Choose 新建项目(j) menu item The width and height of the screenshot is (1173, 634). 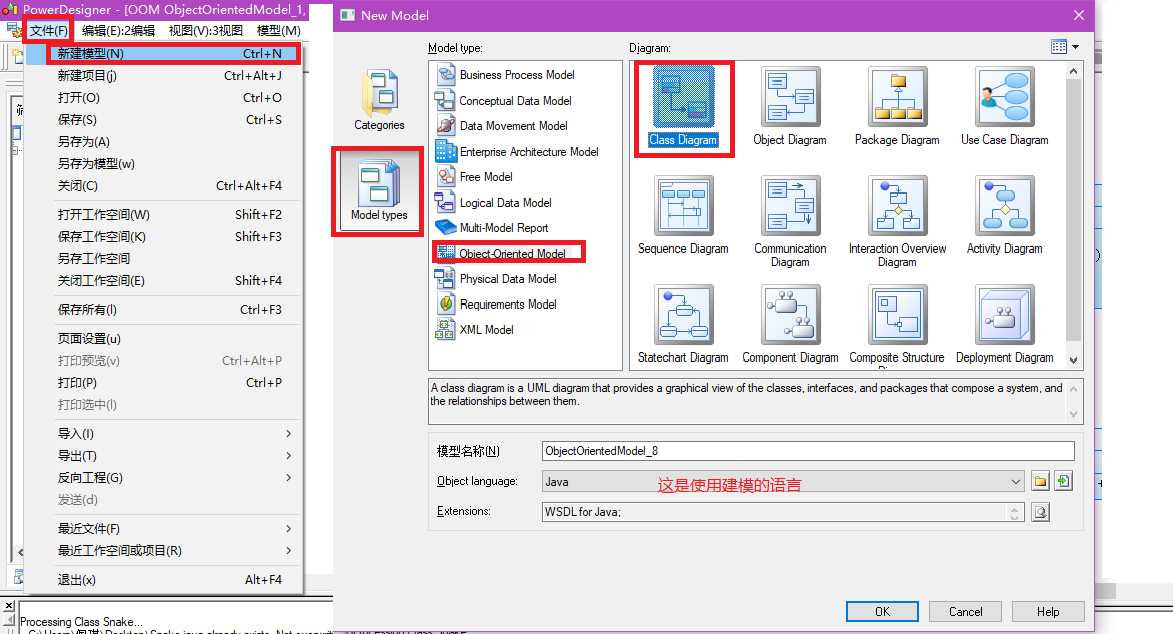[x=164, y=76]
